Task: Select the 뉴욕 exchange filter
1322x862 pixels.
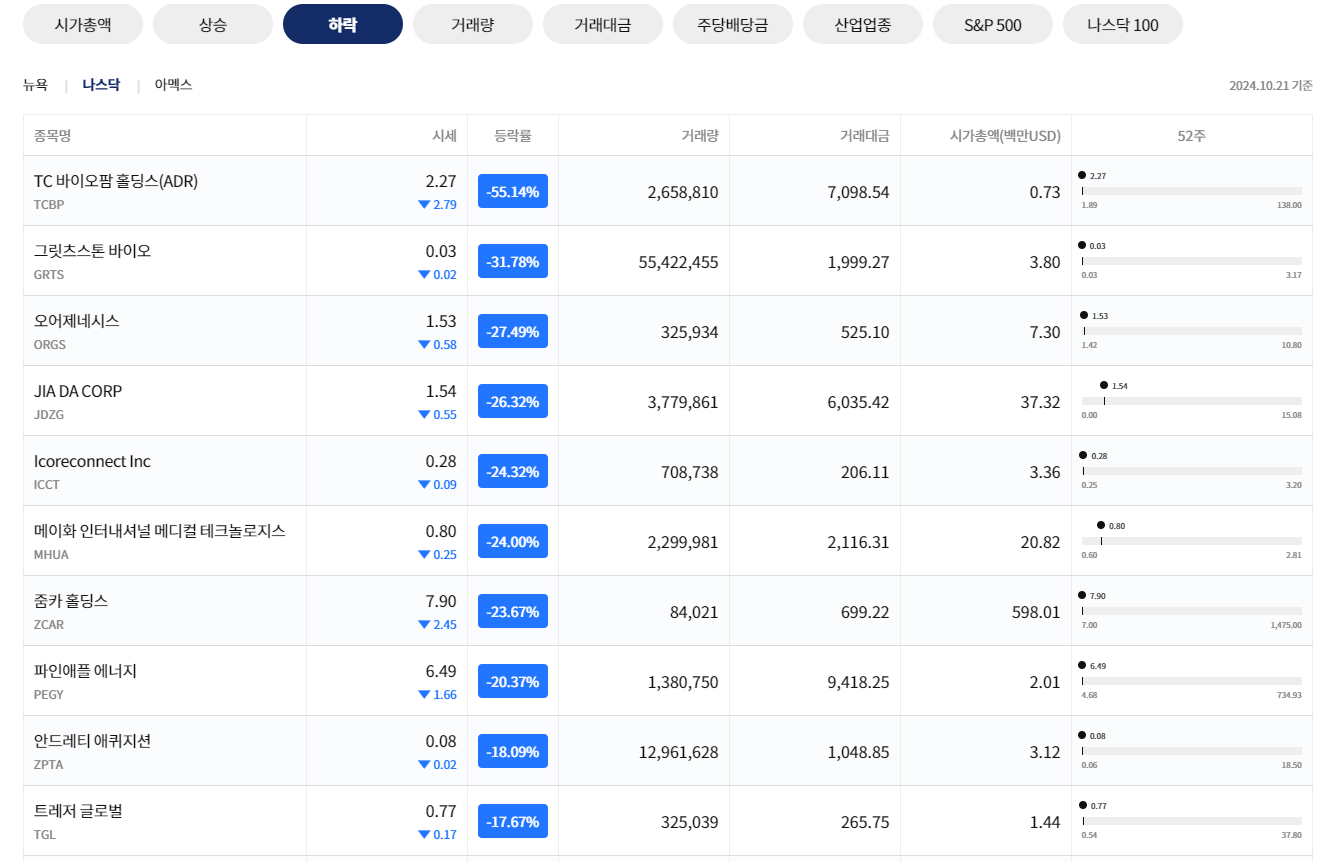Action: pyautogui.click(x=35, y=85)
